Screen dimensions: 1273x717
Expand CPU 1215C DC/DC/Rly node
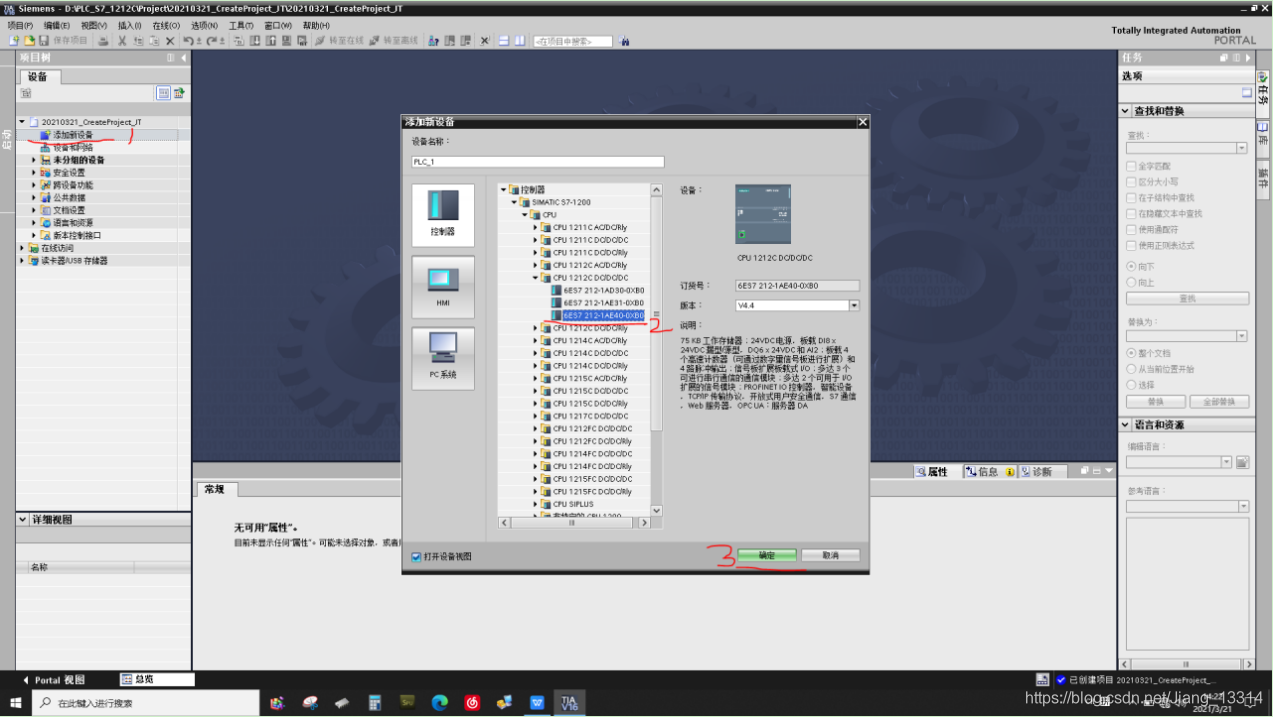tap(535, 403)
